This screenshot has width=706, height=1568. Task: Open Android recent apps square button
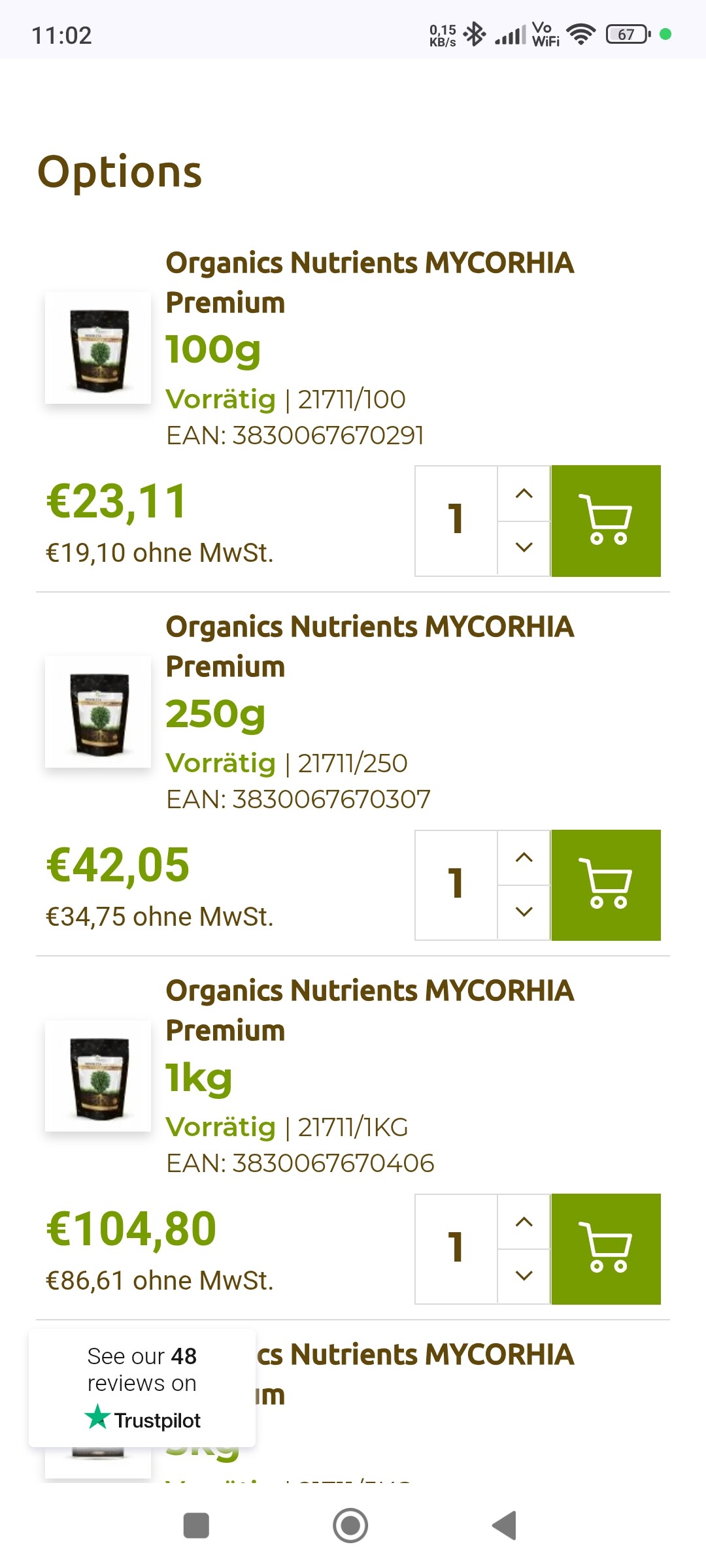coord(196,1526)
